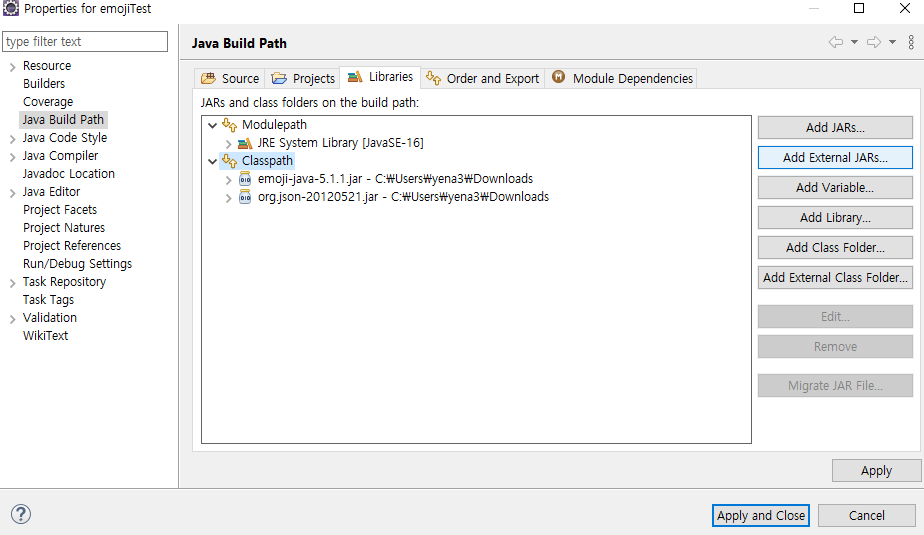Open back history dropdown arrow
The height and width of the screenshot is (535, 924).
click(x=854, y=42)
